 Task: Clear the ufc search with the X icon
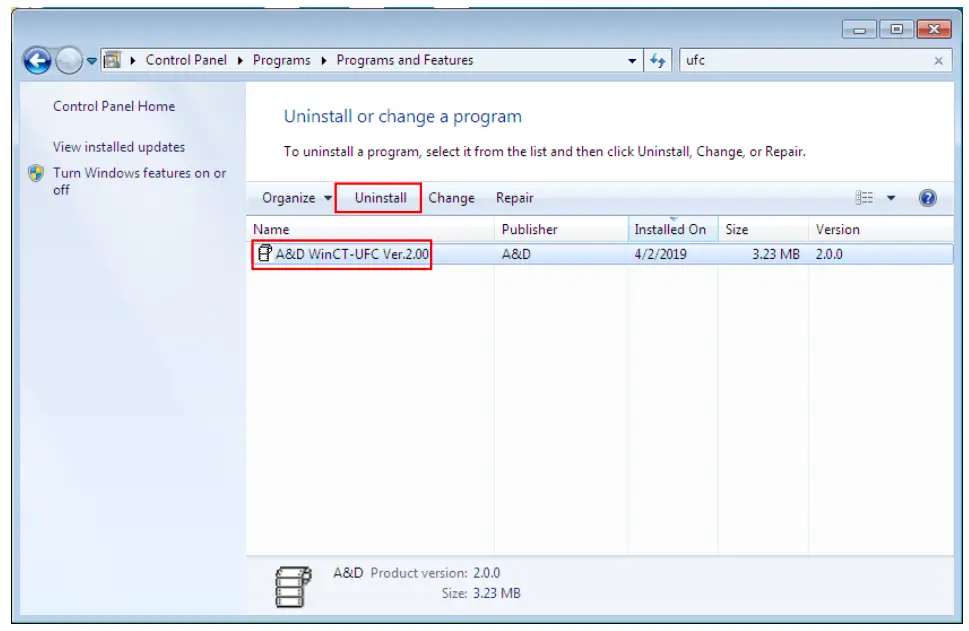(938, 60)
